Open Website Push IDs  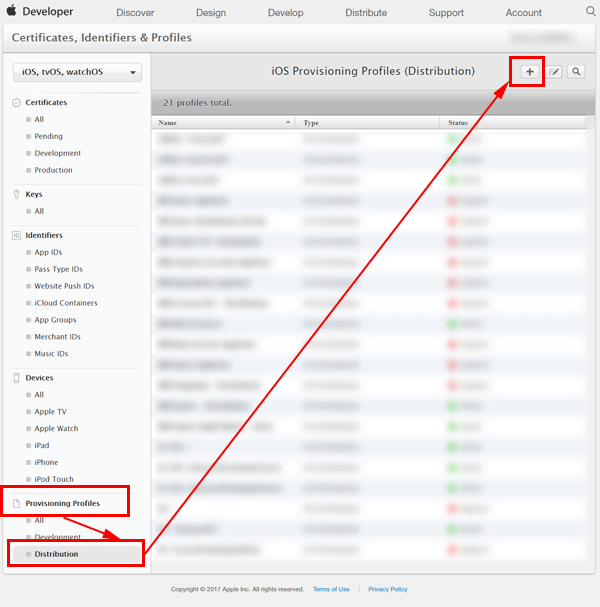[x=64, y=286]
